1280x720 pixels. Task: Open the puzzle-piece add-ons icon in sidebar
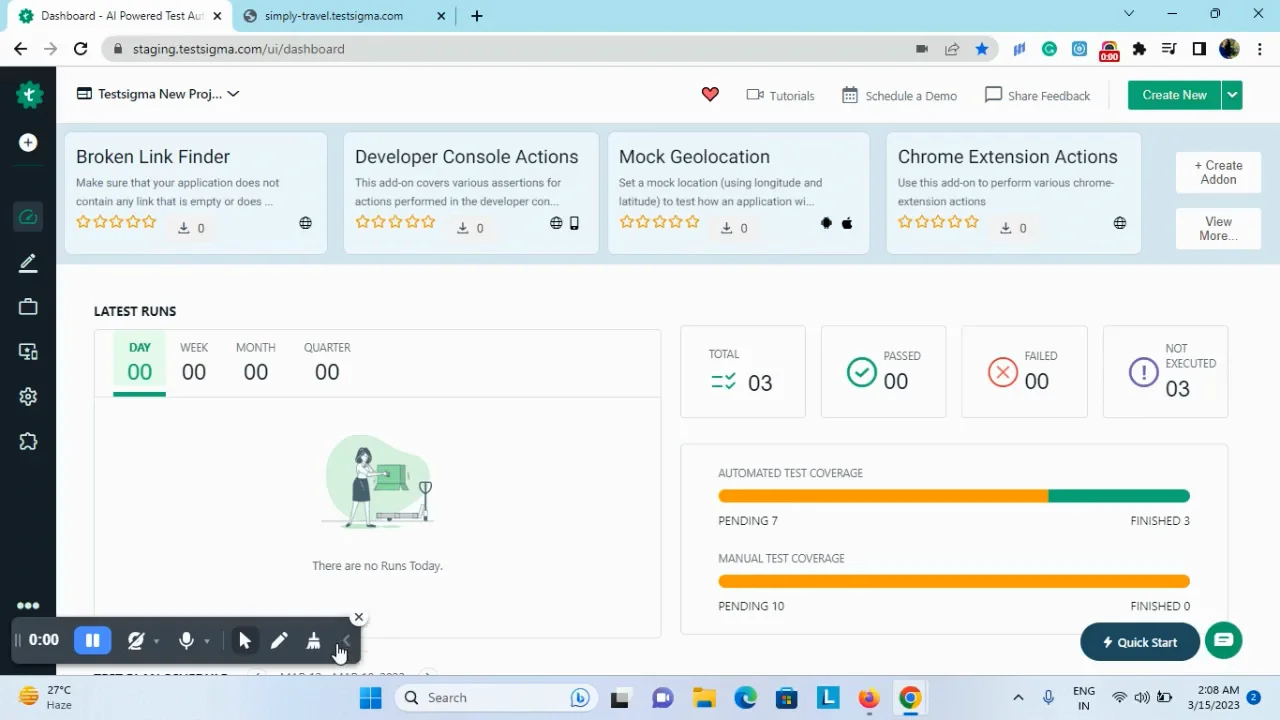[28, 441]
